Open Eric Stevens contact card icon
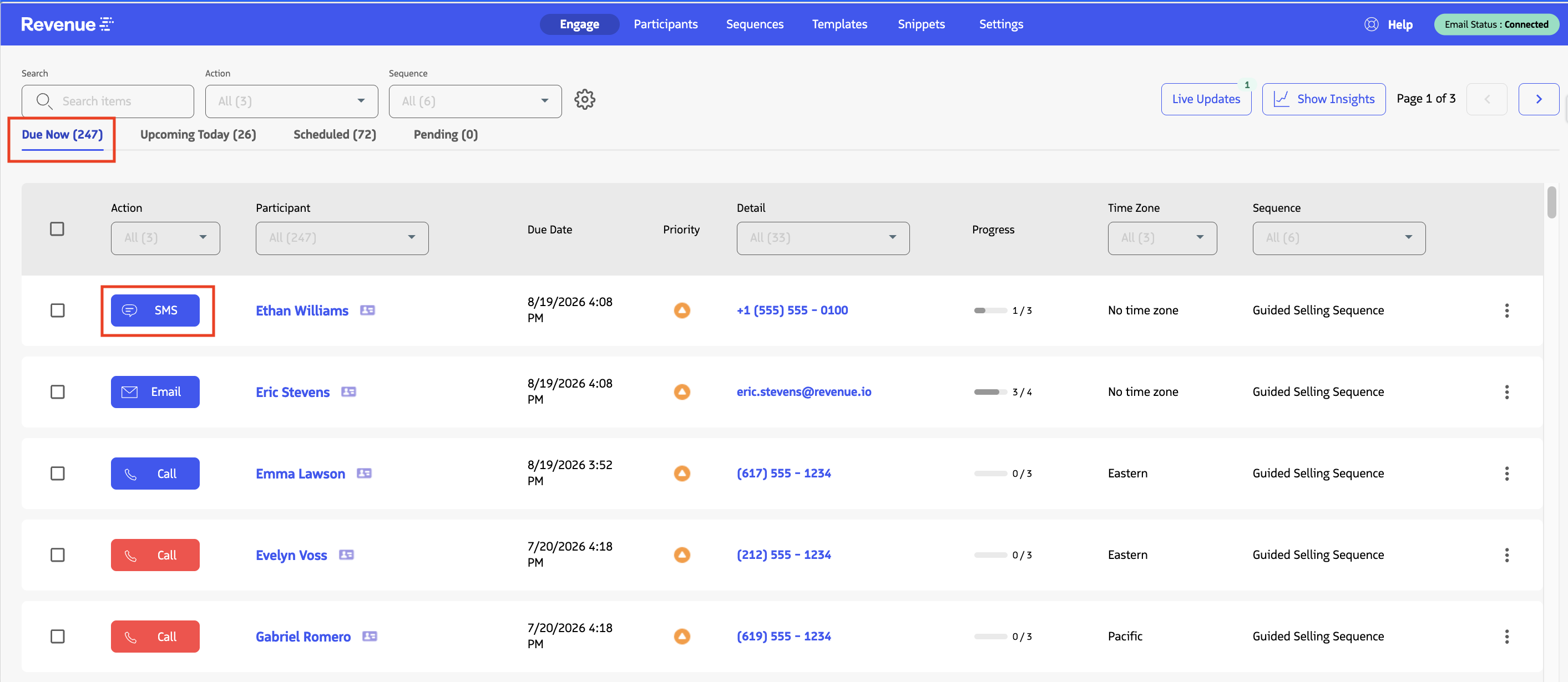Screen dimensions: 1568x682 click(348, 392)
